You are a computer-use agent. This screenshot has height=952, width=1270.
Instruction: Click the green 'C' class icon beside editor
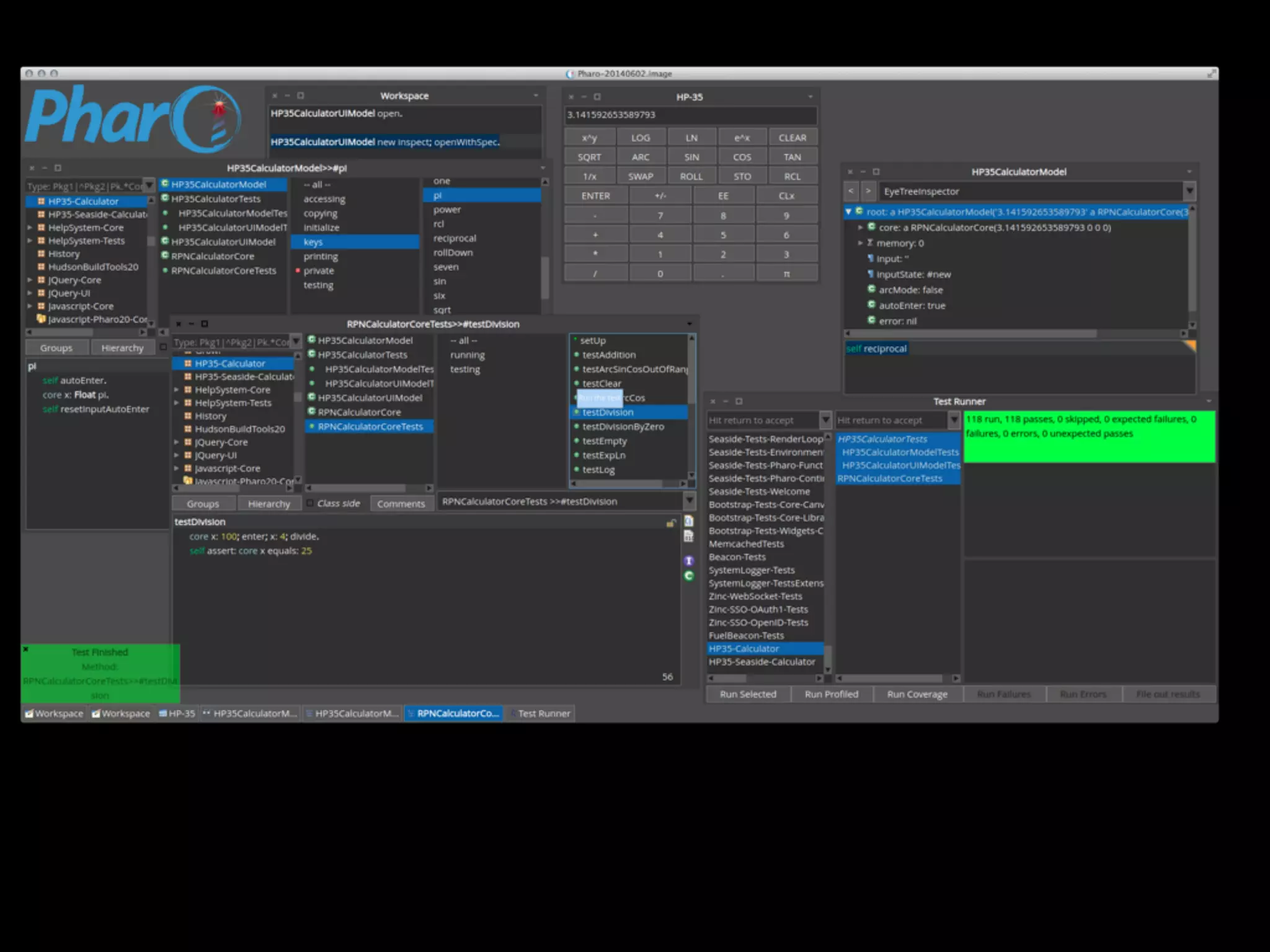coord(688,576)
